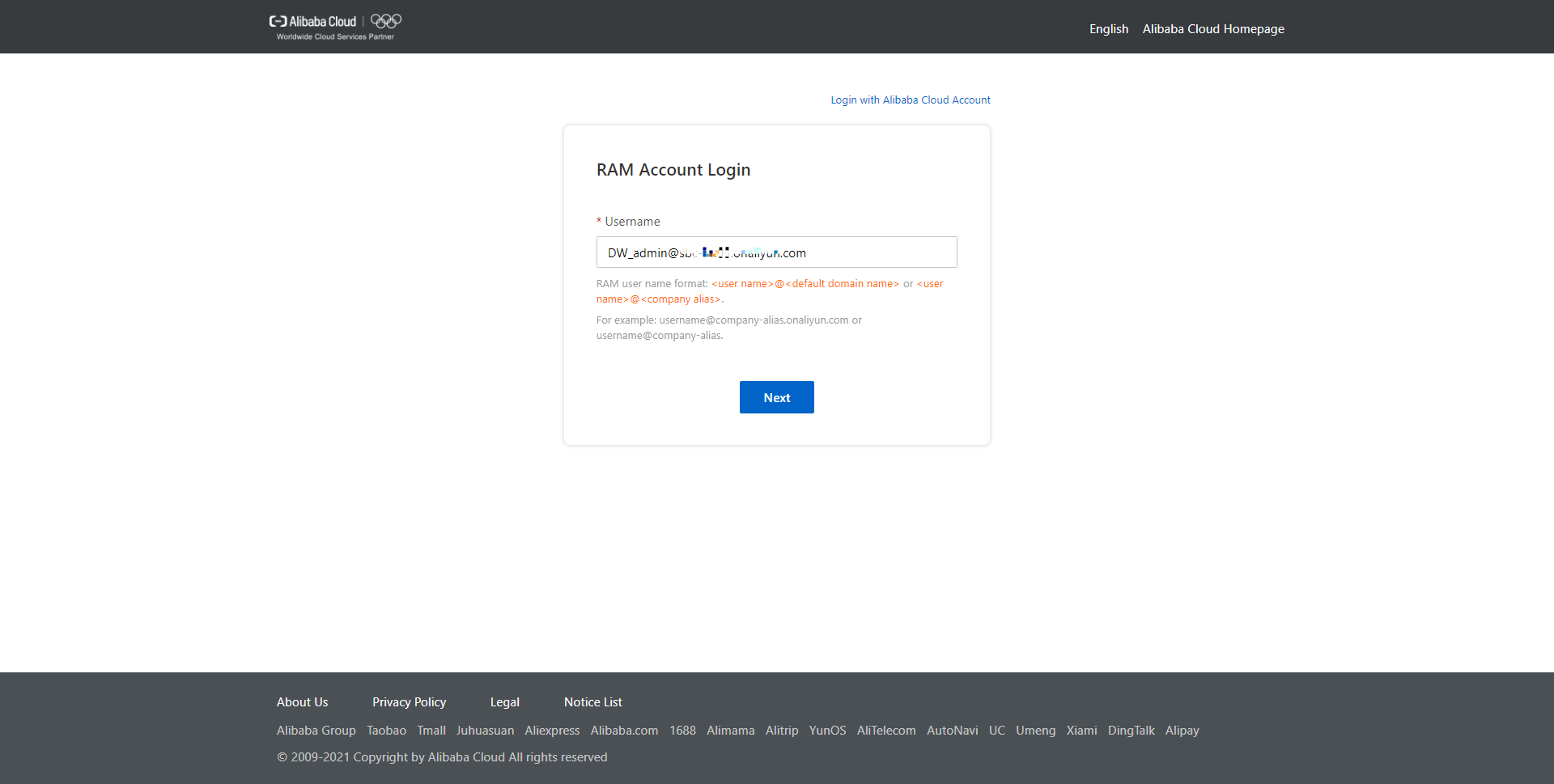This screenshot has width=1554, height=784.
Task: Visit Juhuasuan footer link
Action: click(485, 731)
